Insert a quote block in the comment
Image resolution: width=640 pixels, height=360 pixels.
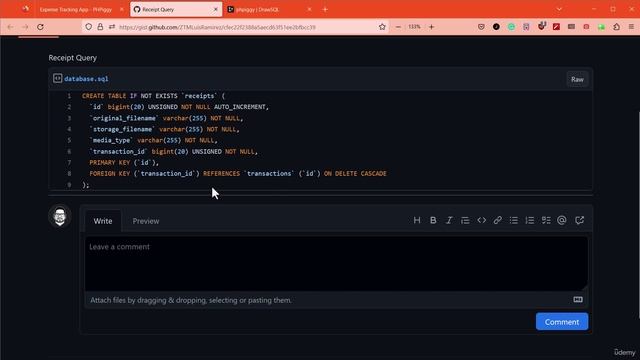tap(465, 220)
